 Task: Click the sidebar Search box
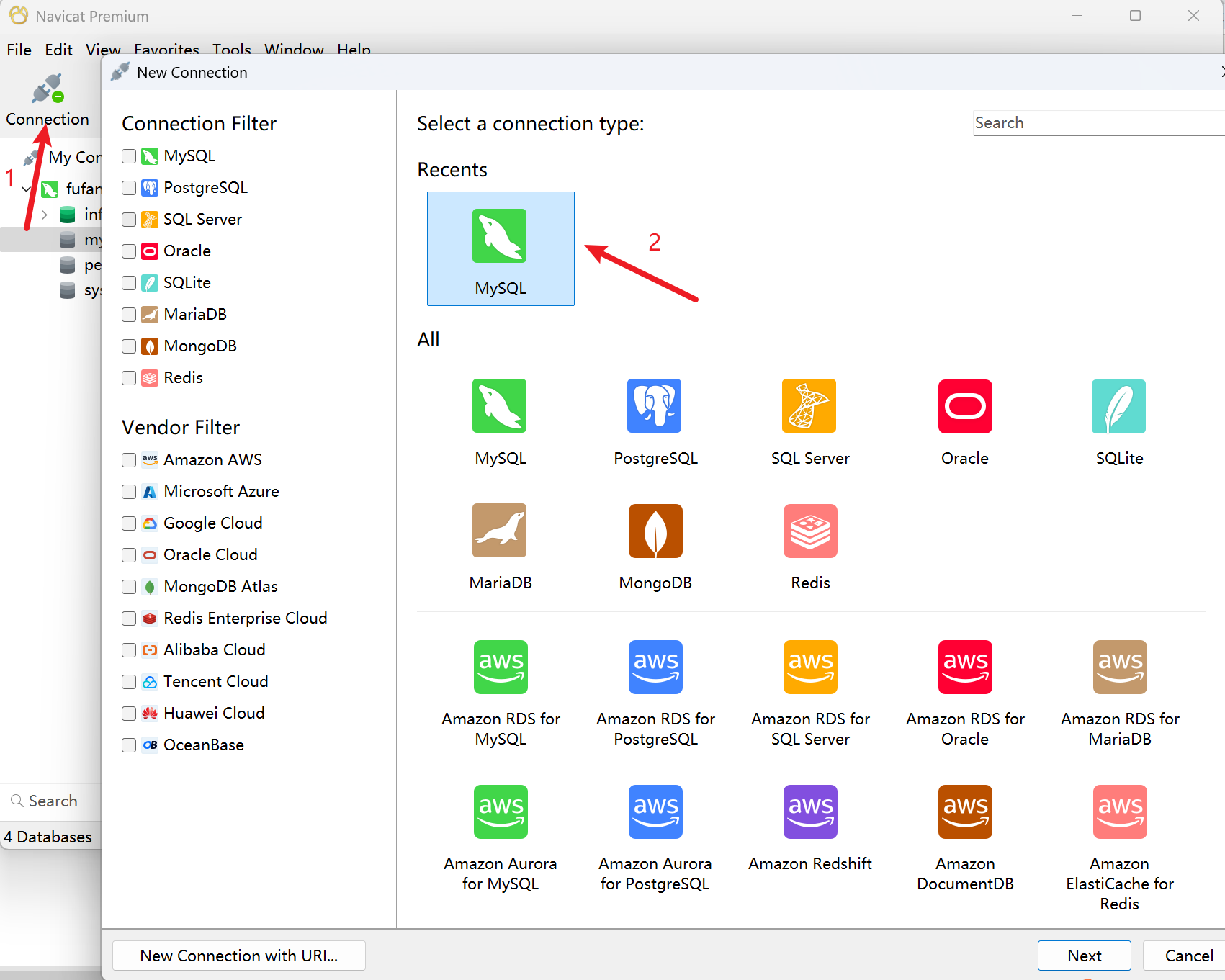50,801
